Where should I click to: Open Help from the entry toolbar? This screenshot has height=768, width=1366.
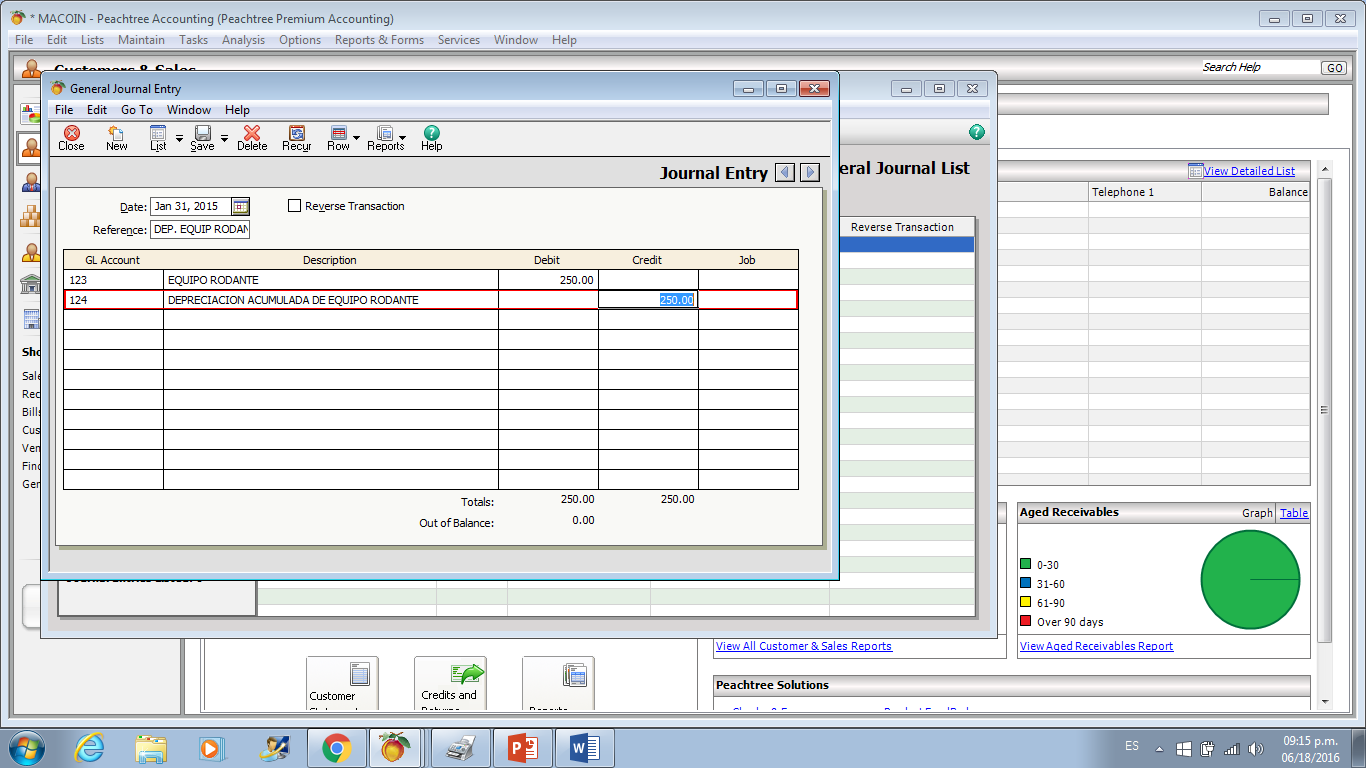tap(431, 138)
